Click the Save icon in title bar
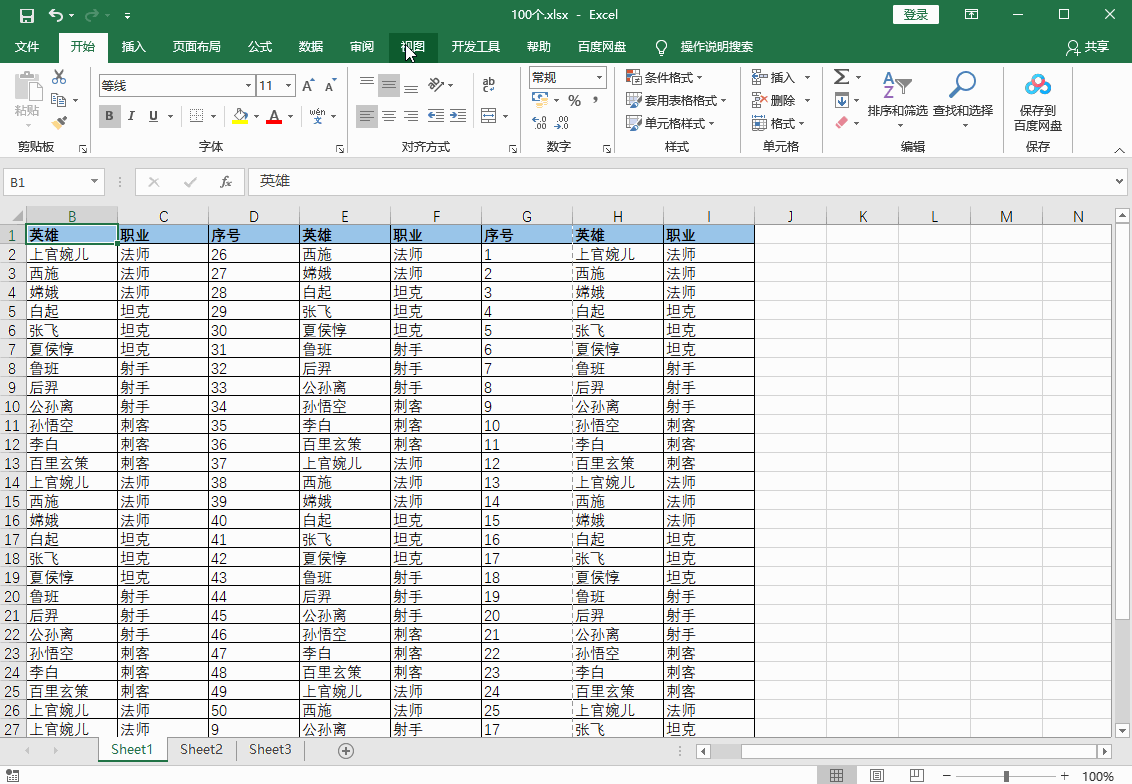Viewport: 1132px width, 784px height. 27,15
